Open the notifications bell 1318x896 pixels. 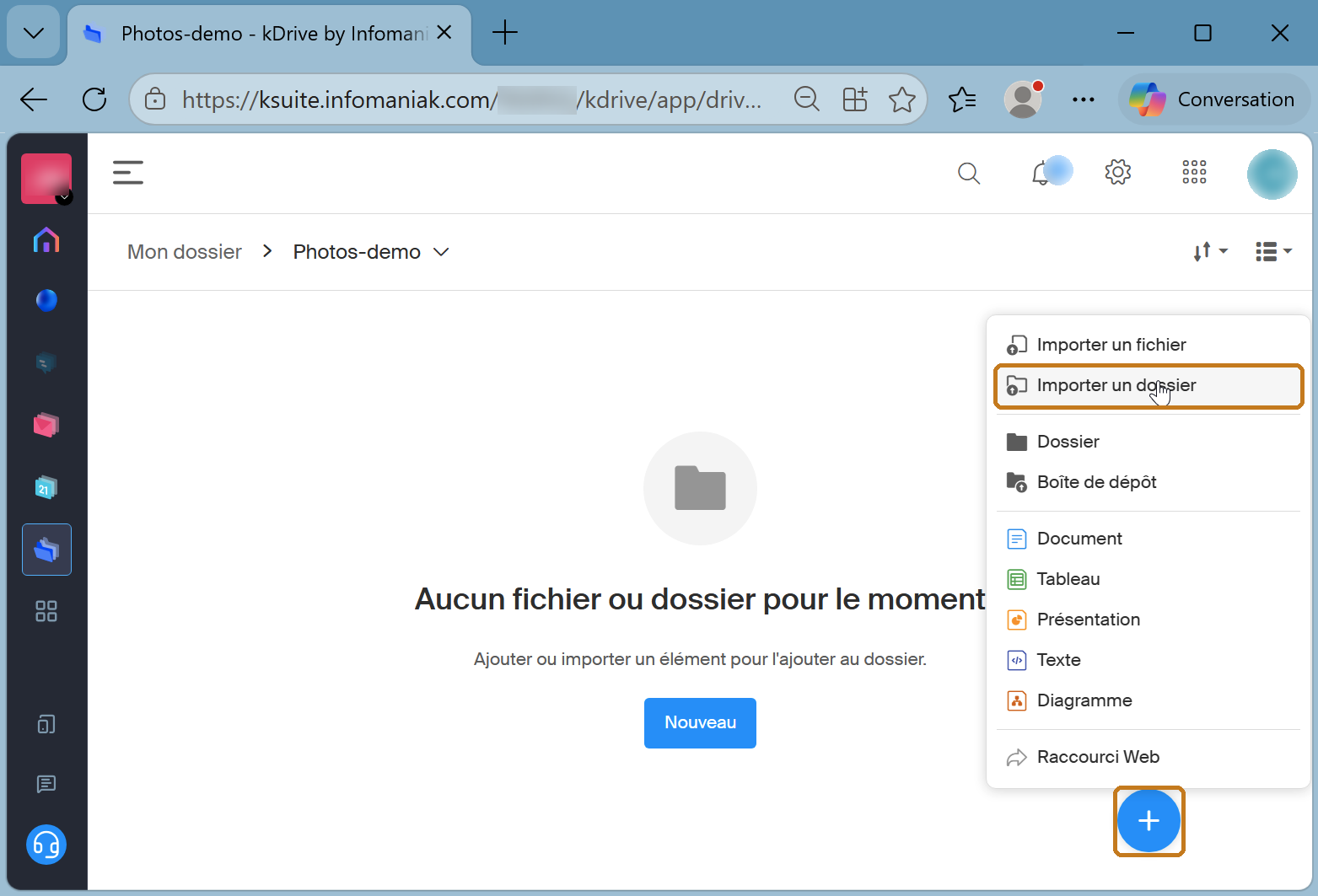[1042, 174]
